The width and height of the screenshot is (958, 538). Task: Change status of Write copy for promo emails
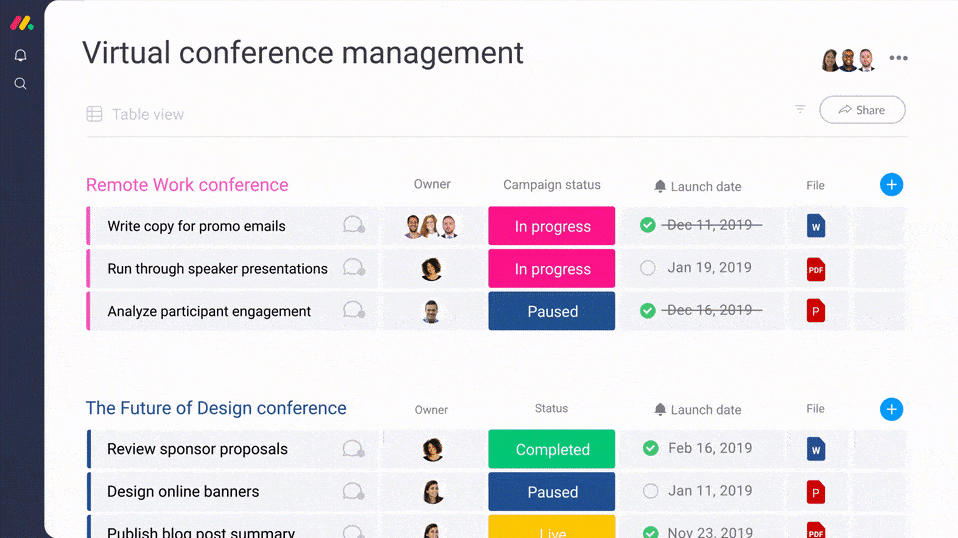(x=552, y=226)
